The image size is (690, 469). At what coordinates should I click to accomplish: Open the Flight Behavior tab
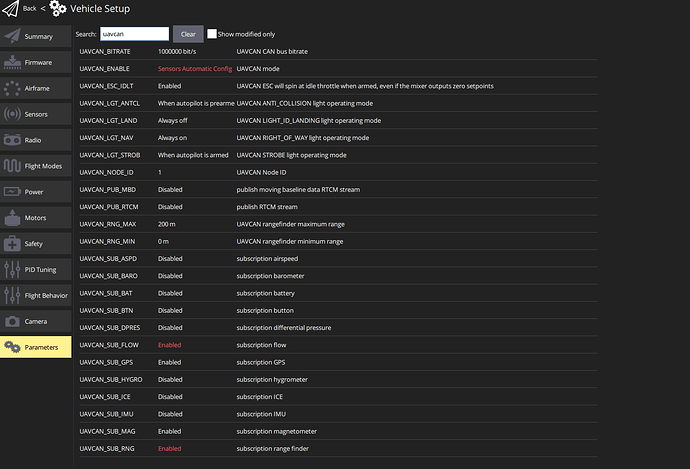pyautogui.click(x=36, y=296)
